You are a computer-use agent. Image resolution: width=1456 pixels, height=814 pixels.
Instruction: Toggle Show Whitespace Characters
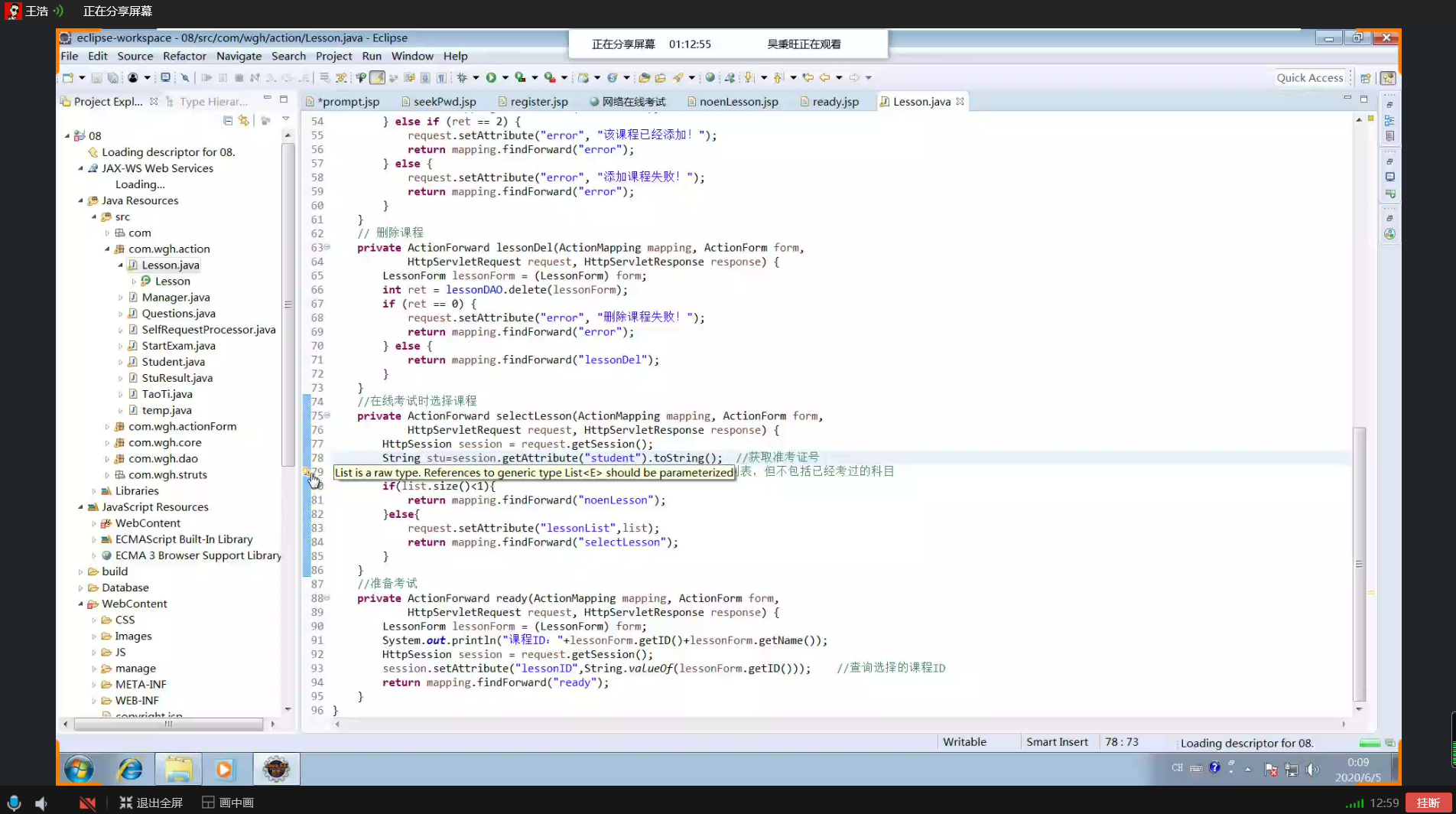pos(441,77)
